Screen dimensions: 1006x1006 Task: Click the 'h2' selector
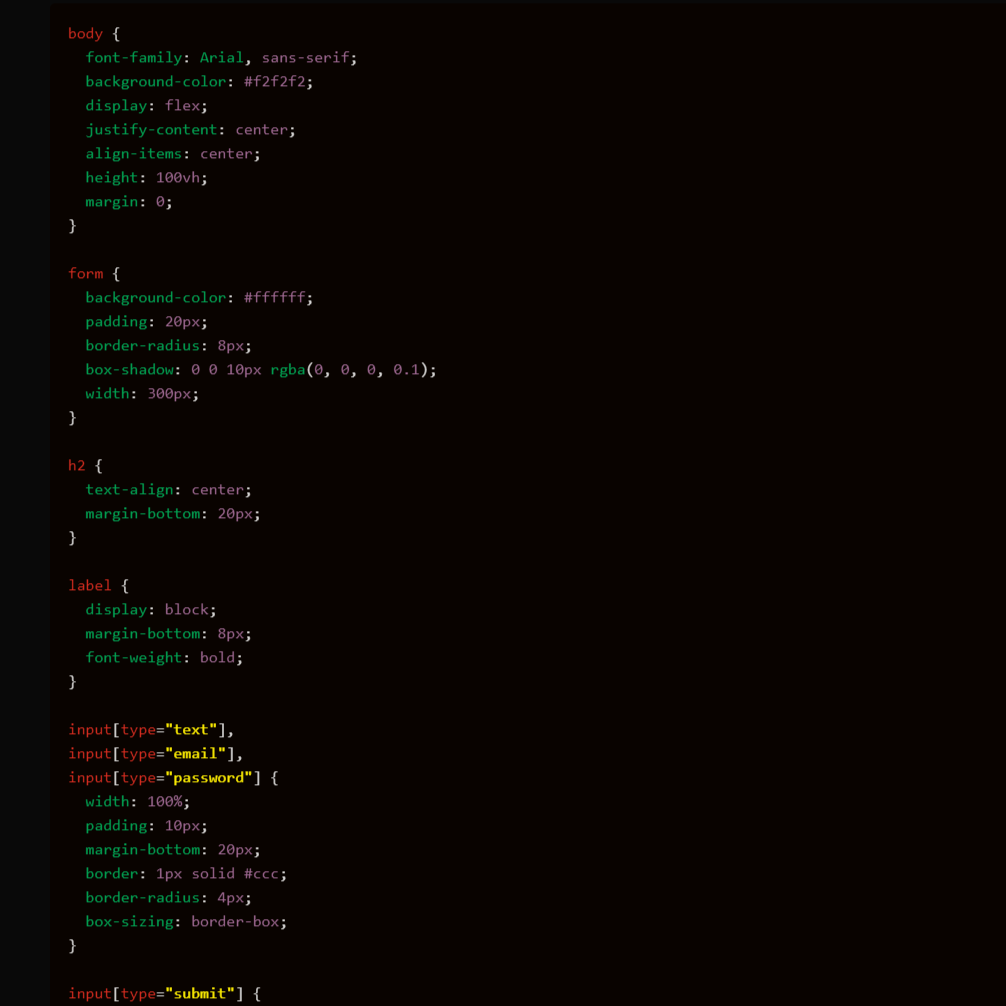pos(76,466)
